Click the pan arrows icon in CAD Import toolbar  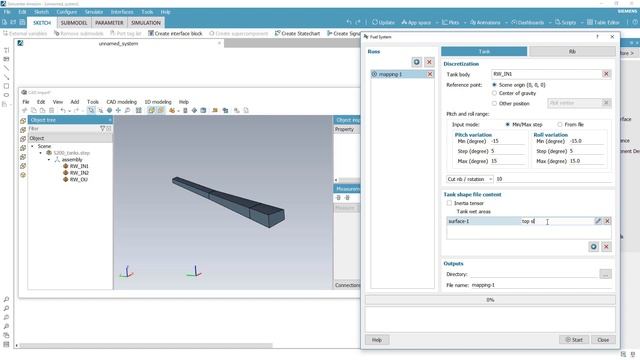(118, 110)
